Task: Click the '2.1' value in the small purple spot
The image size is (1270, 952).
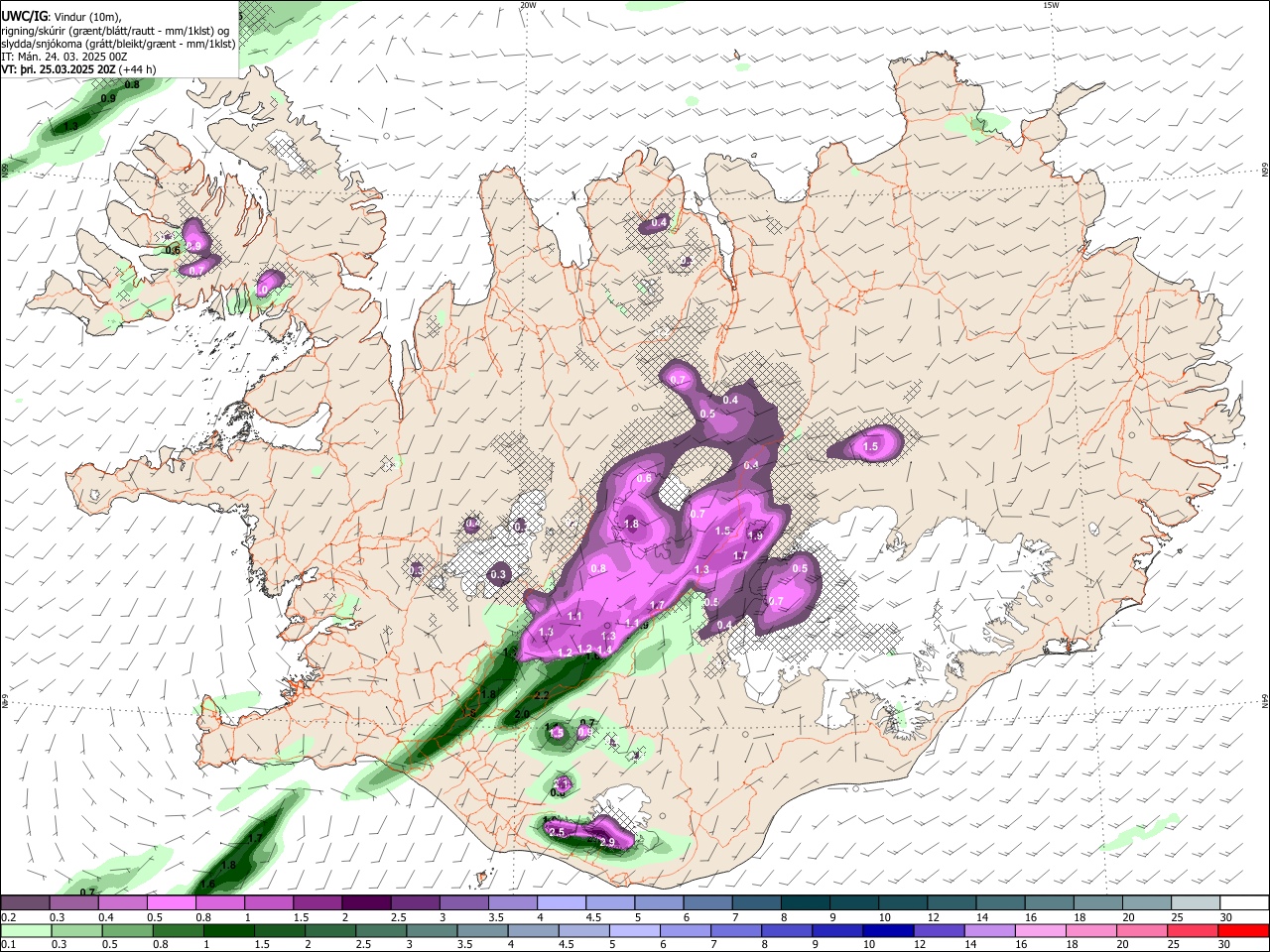Action: [562, 784]
